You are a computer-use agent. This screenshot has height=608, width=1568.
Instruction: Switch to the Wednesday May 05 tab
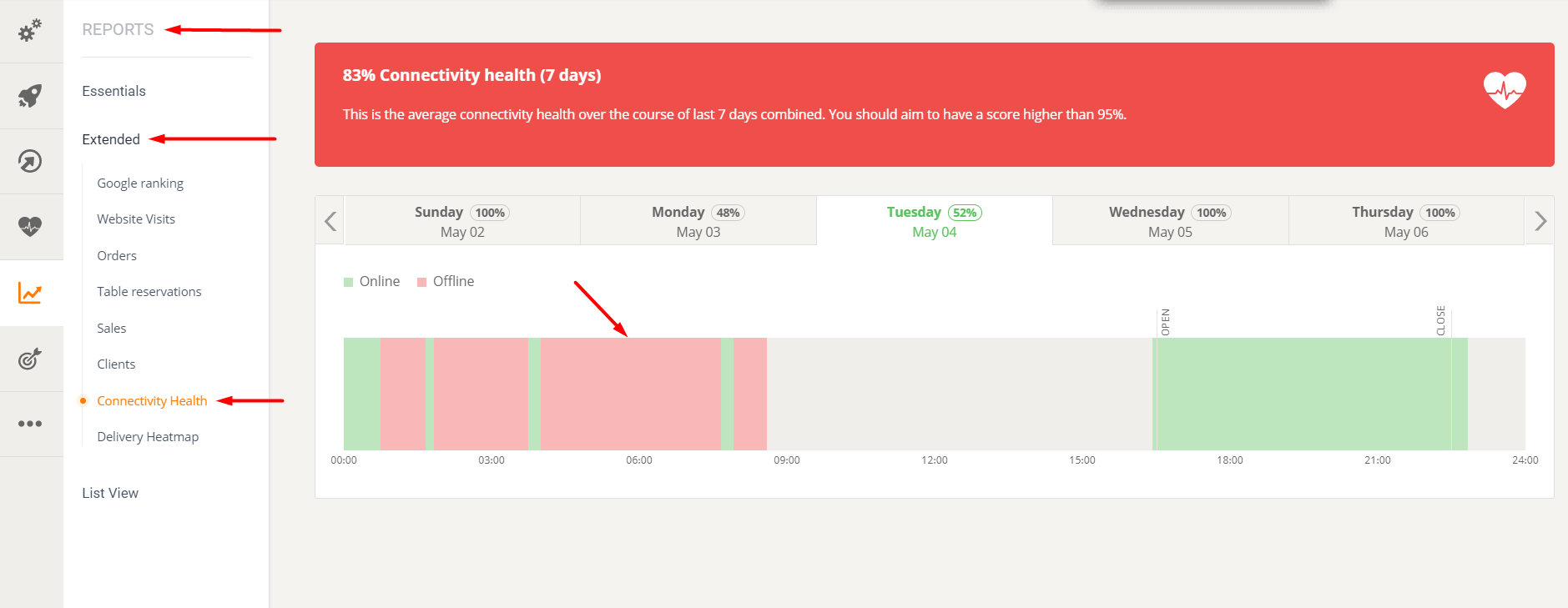point(1170,220)
